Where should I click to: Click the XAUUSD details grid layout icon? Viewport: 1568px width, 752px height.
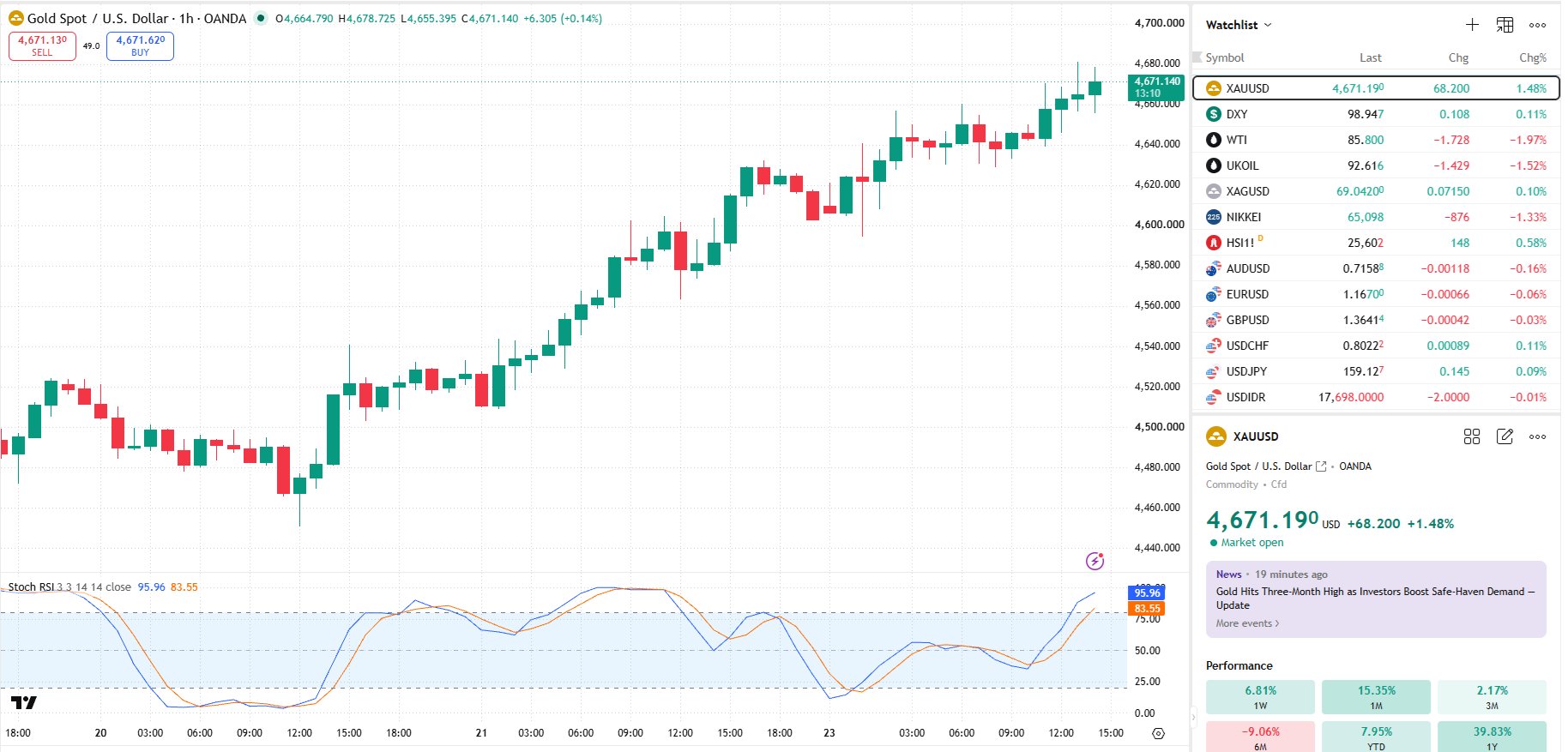(x=1472, y=436)
